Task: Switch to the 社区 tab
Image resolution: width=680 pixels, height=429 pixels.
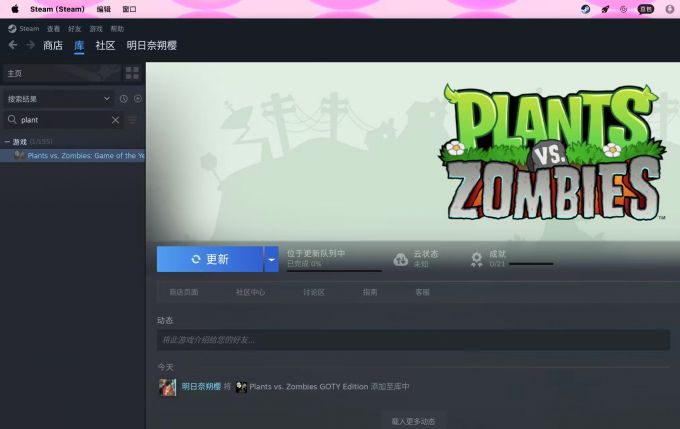Action: (x=105, y=45)
